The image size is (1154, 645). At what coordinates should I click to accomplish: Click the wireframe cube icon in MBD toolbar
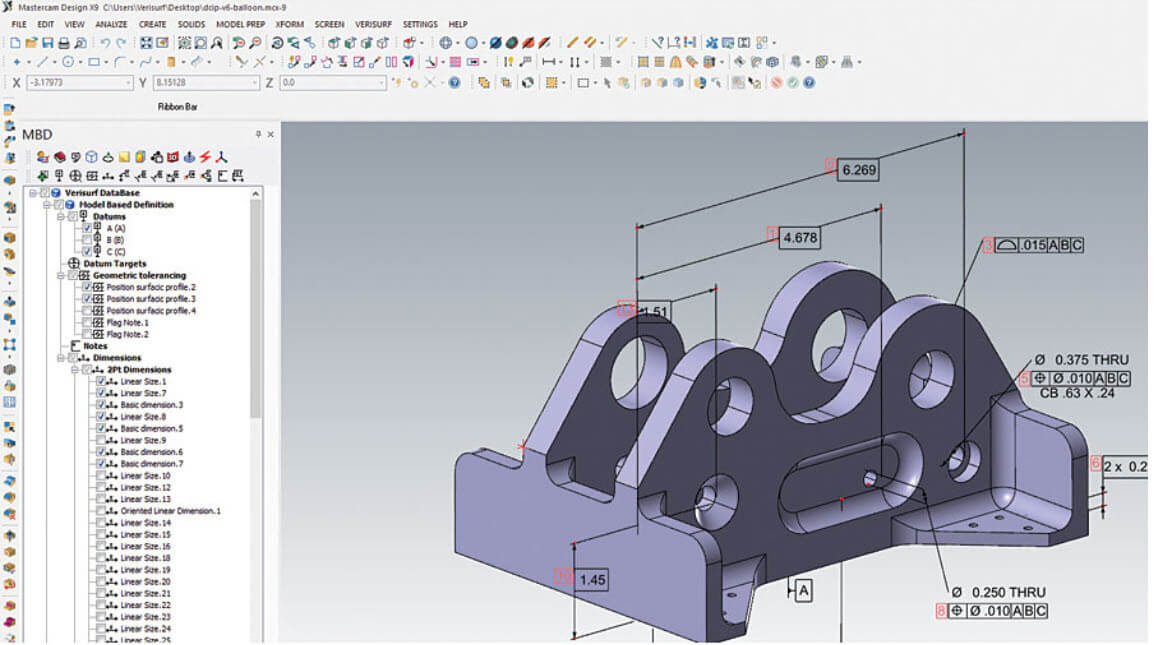click(x=91, y=157)
